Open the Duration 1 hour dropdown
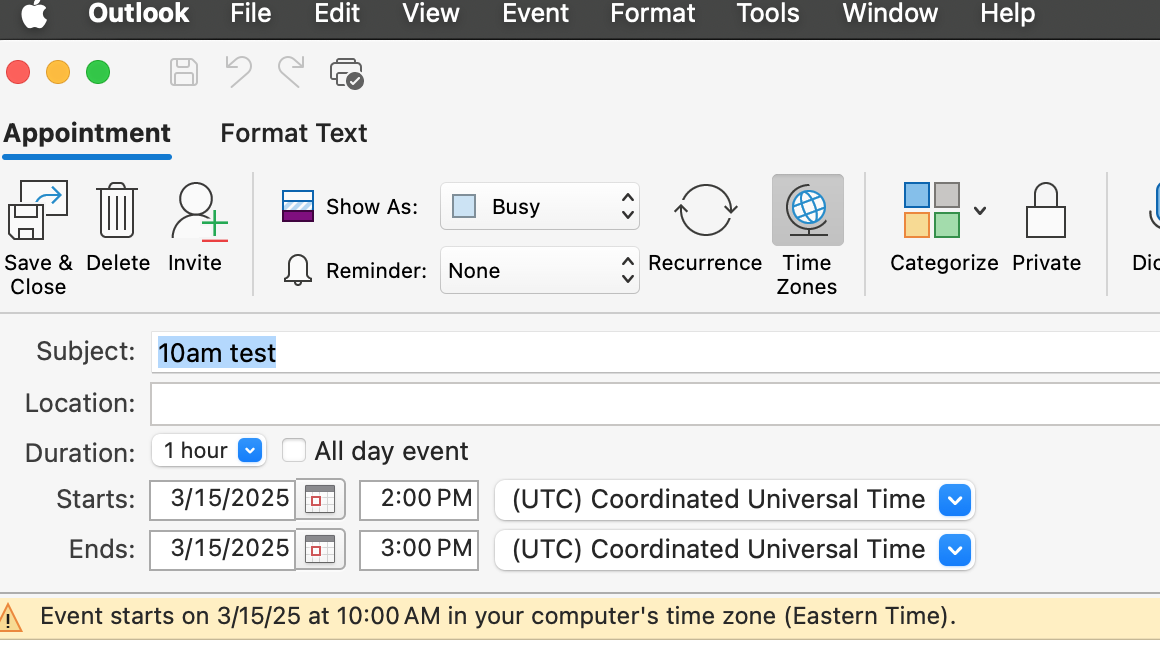 pyautogui.click(x=209, y=450)
